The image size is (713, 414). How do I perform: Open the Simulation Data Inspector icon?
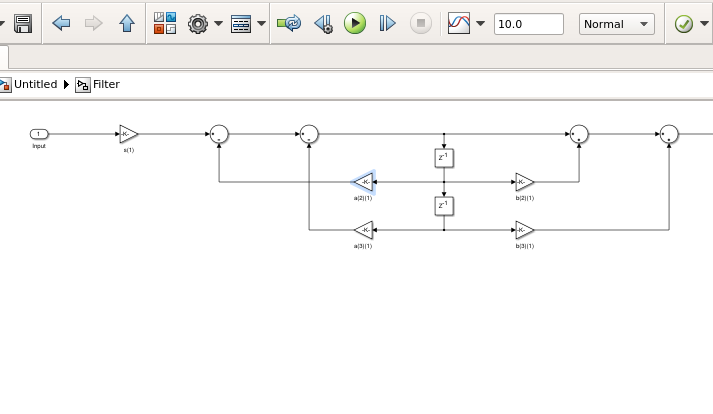(x=459, y=24)
